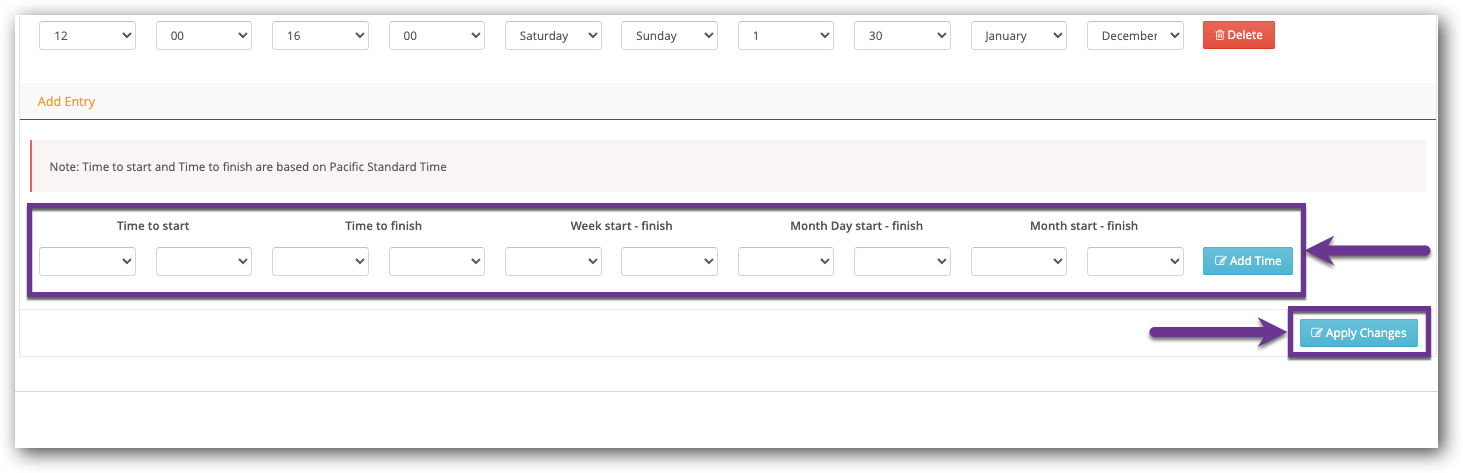The height and width of the screenshot is (473, 1463).
Task: Click the 'Time to finish' column label
Action: point(384,226)
